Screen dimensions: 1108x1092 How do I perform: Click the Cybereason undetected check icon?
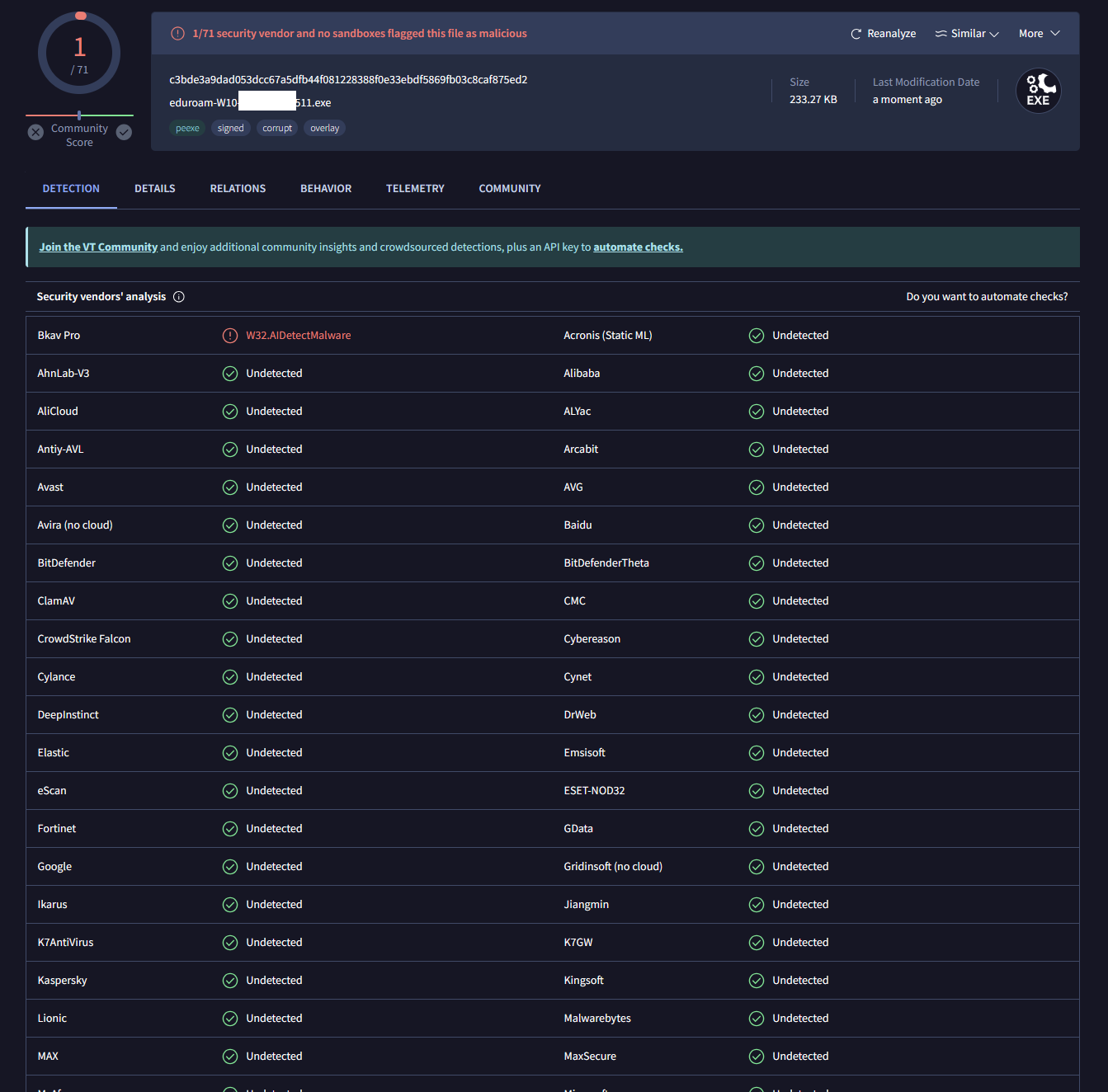coord(757,639)
